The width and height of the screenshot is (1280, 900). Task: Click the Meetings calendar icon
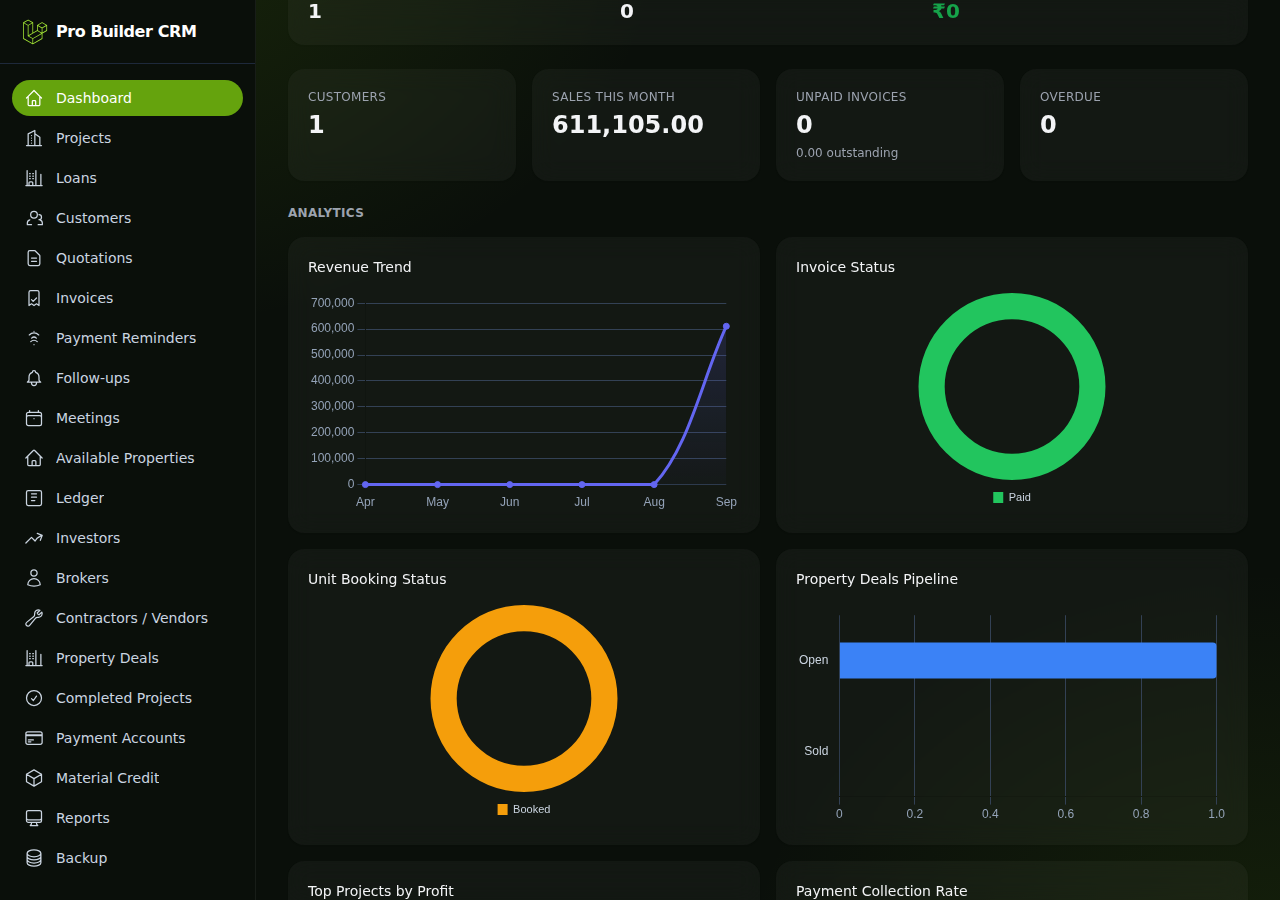click(x=34, y=418)
